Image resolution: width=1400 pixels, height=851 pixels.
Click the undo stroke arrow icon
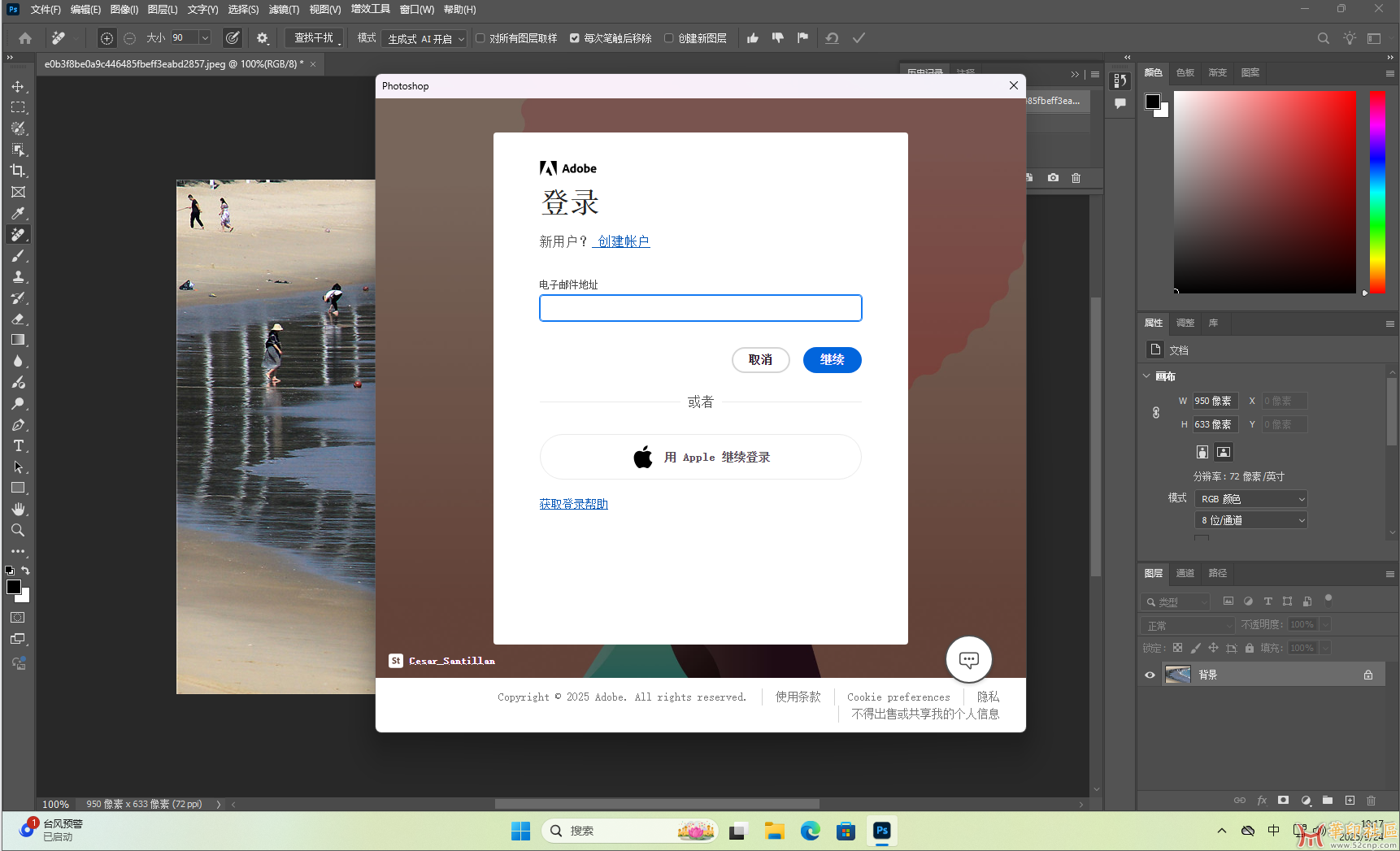[x=832, y=38]
